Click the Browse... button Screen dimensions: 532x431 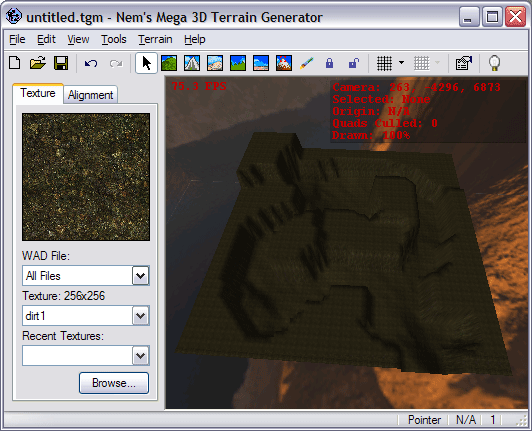pos(114,383)
